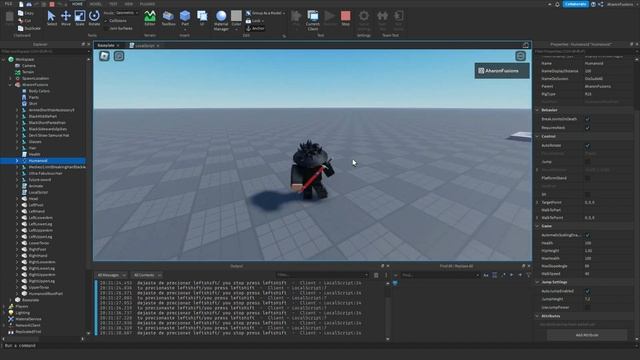This screenshot has height=360, width=640.
Task: Activate the Move tool
Action: click(x=66, y=18)
